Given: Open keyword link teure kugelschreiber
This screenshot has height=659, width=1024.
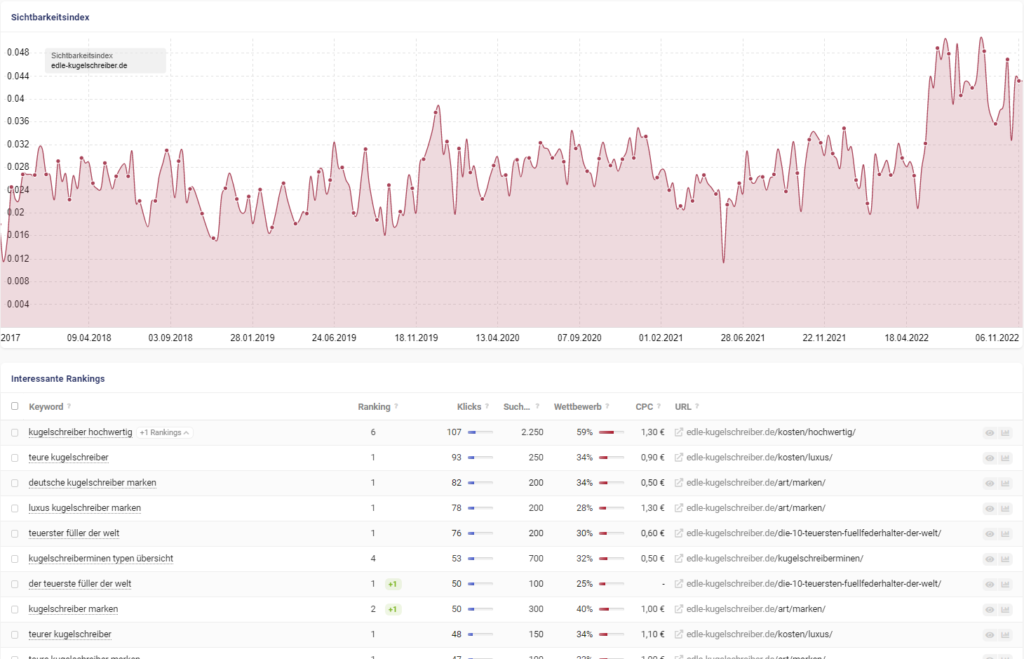Looking at the screenshot, I should [x=69, y=458].
